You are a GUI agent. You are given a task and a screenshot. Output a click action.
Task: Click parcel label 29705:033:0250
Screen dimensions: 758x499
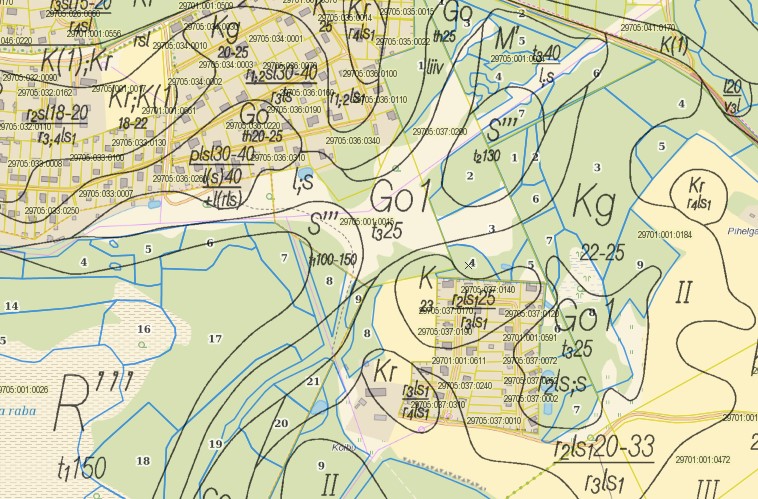(52, 211)
